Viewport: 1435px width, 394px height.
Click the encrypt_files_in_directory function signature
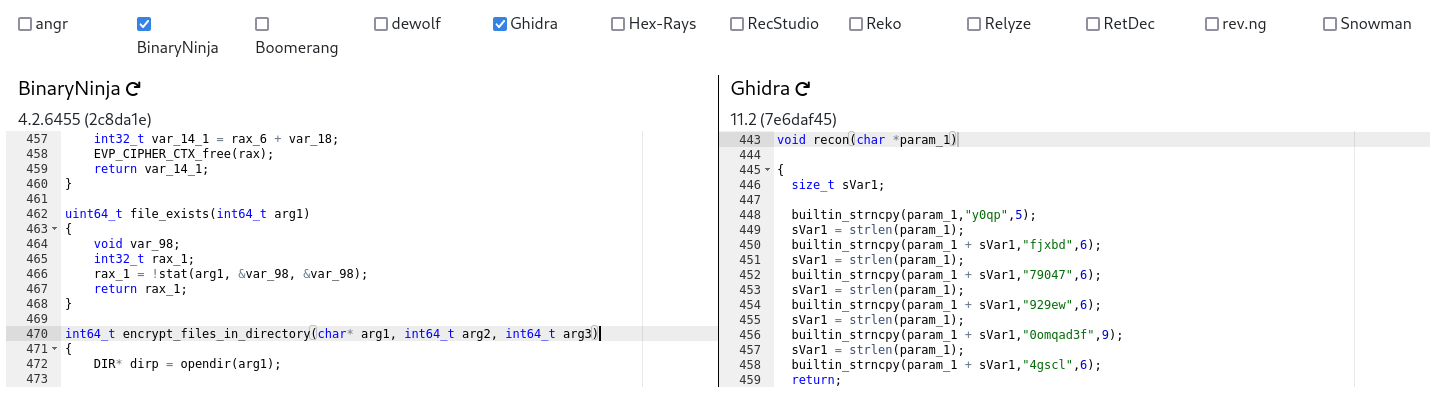click(x=332, y=334)
